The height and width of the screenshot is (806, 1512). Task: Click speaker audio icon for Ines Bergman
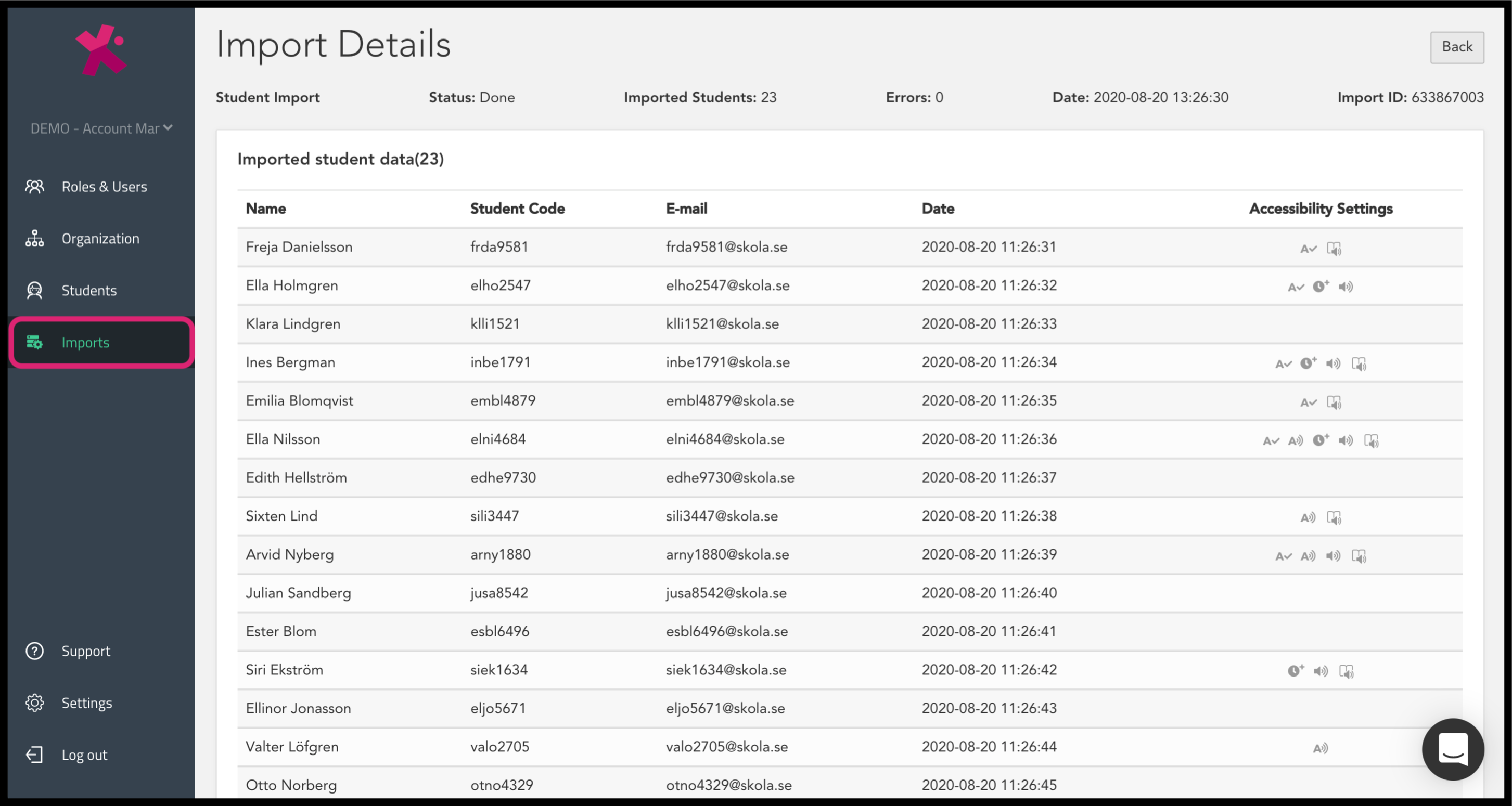[x=1334, y=363]
